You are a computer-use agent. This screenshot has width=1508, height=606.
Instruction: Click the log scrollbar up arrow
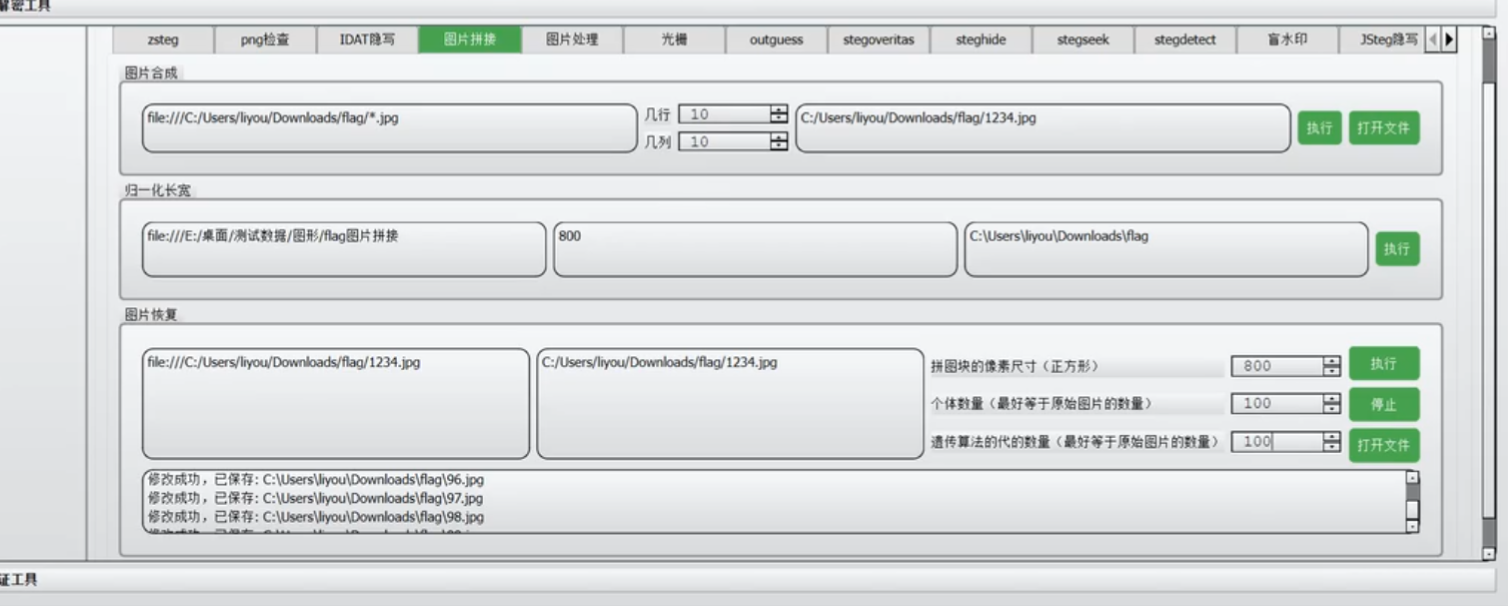click(1412, 478)
